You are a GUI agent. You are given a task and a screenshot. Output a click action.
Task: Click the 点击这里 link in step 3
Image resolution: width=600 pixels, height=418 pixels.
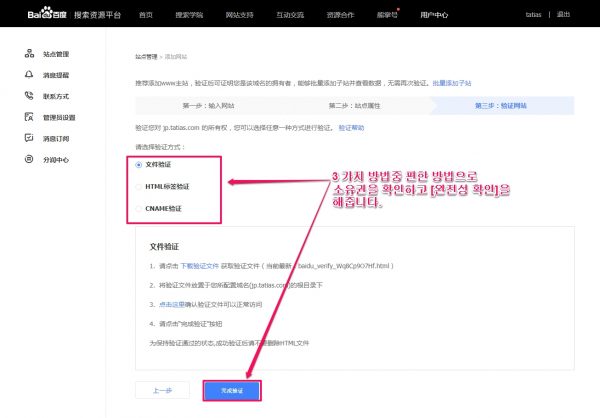[172, 304]
